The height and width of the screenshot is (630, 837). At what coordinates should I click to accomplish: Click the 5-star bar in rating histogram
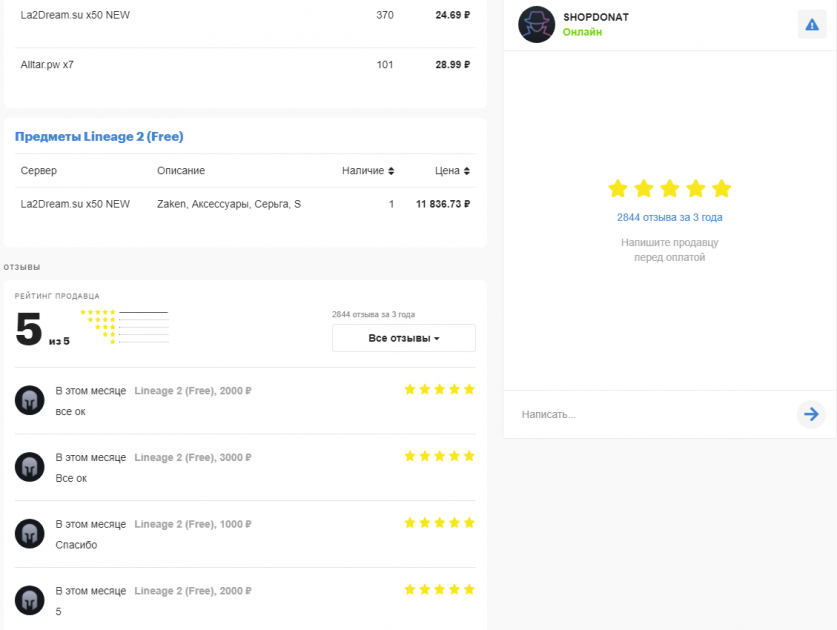pos(143,312)
